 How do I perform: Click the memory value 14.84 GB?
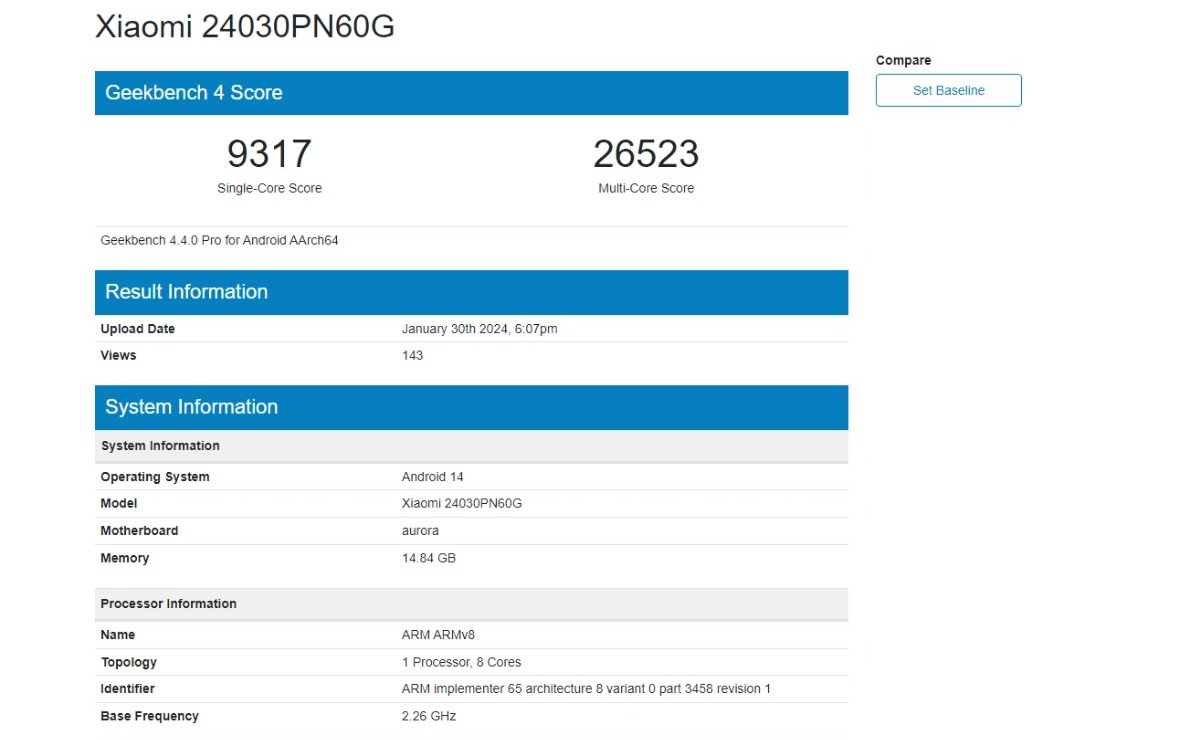(x=428, y=558)
